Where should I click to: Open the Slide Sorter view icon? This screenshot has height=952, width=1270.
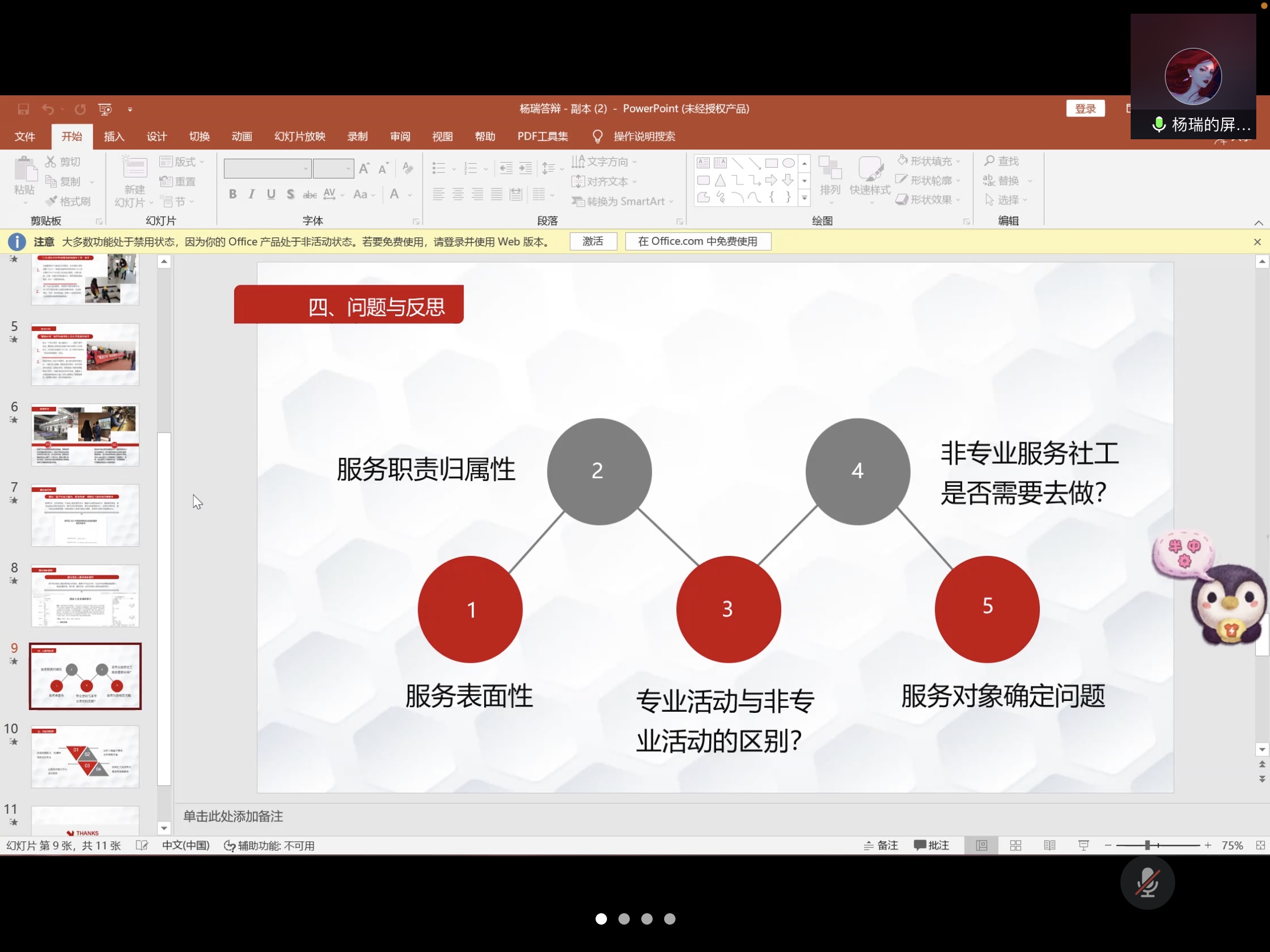[1015, 845]
